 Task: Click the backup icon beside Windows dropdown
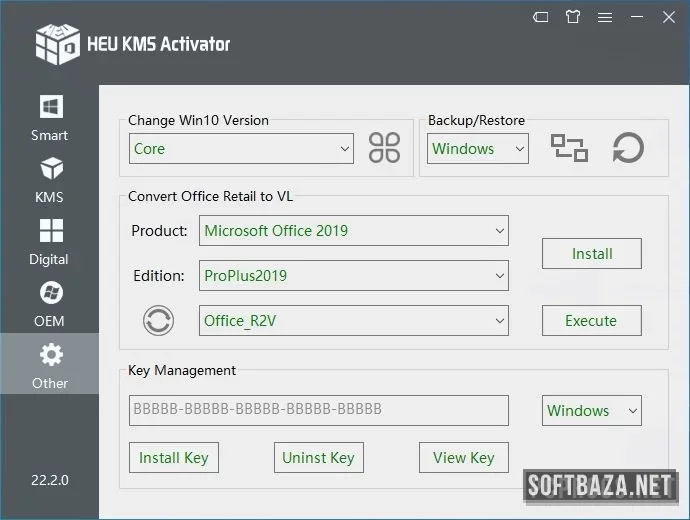pyautogui.click(x=569, y=148)
